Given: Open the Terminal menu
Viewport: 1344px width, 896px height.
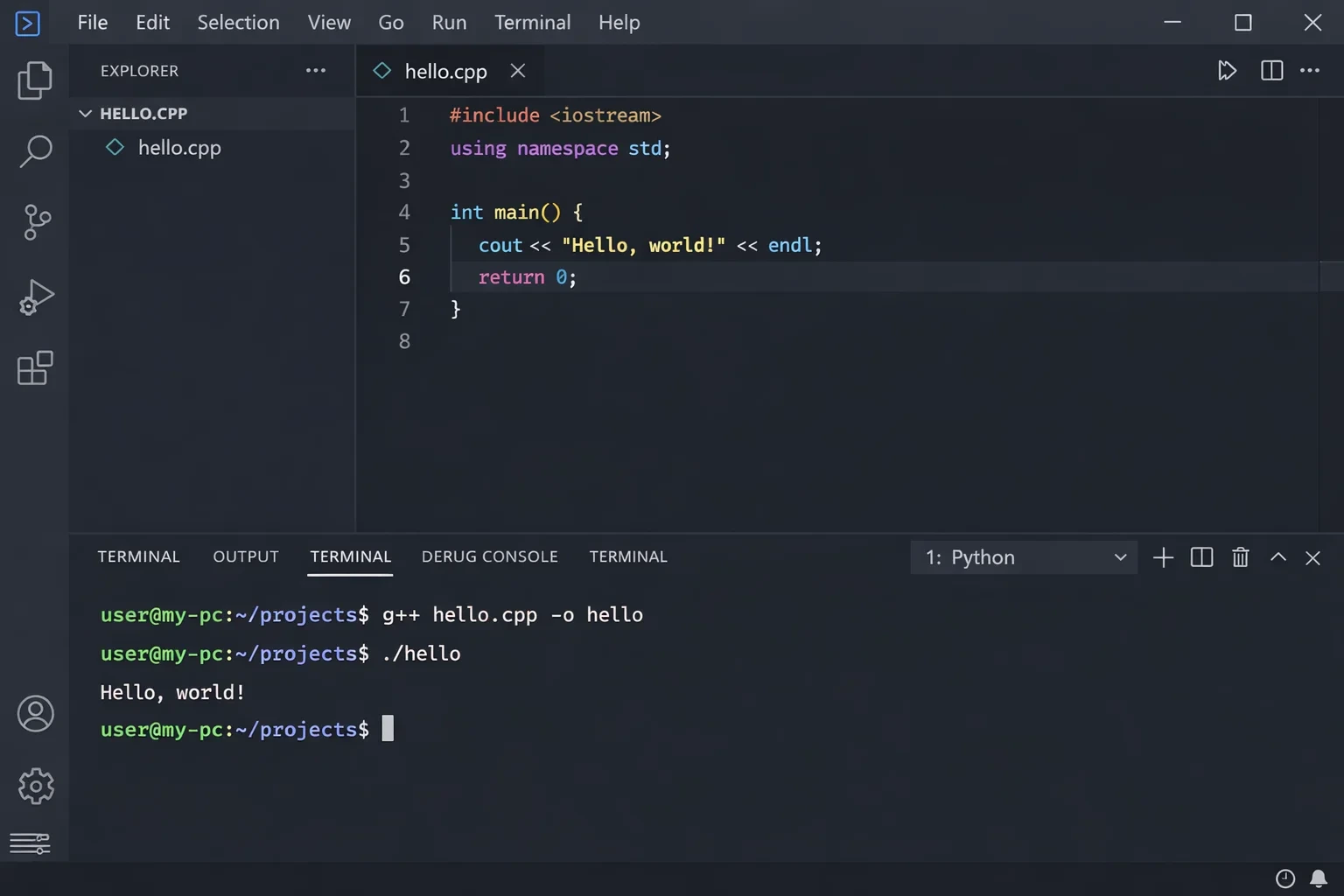Looking at the screenshot, I should 532,23.
